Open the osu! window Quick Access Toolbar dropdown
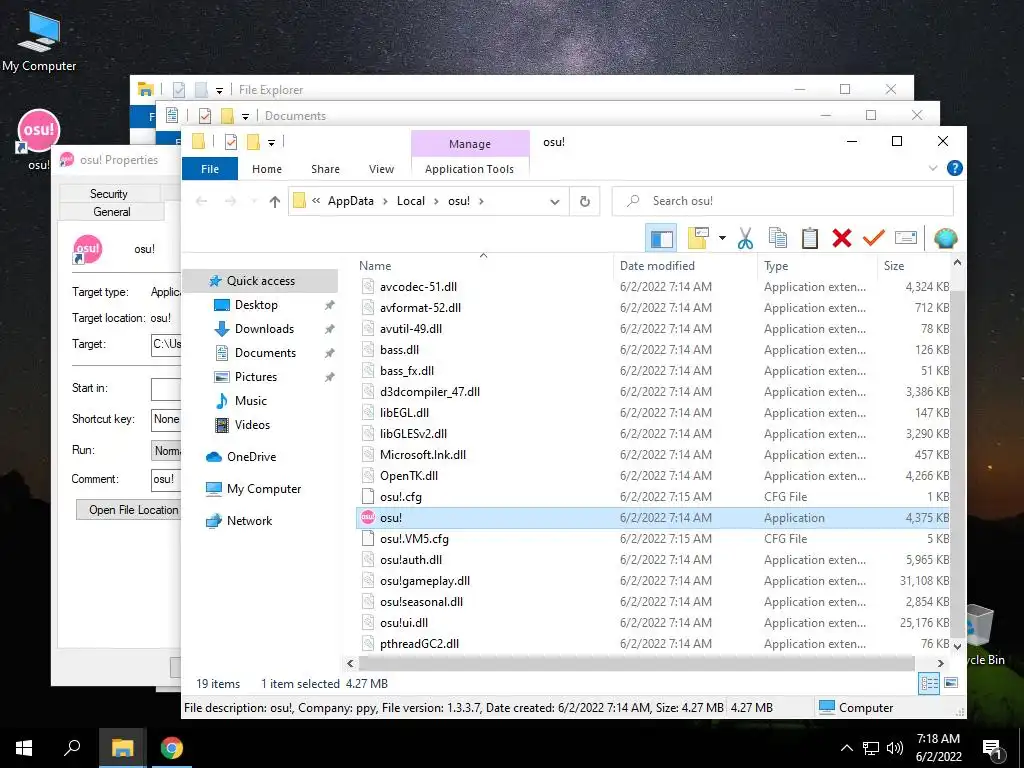 pyautogui.click(x=271, y=142)
